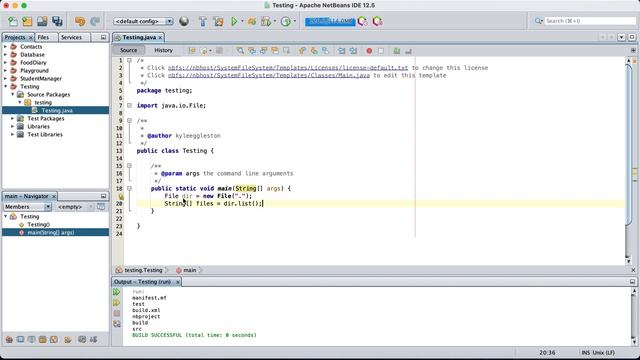Open the license-default.txt link
This screenshot has width=640, height=360.
tap(288, 68)
